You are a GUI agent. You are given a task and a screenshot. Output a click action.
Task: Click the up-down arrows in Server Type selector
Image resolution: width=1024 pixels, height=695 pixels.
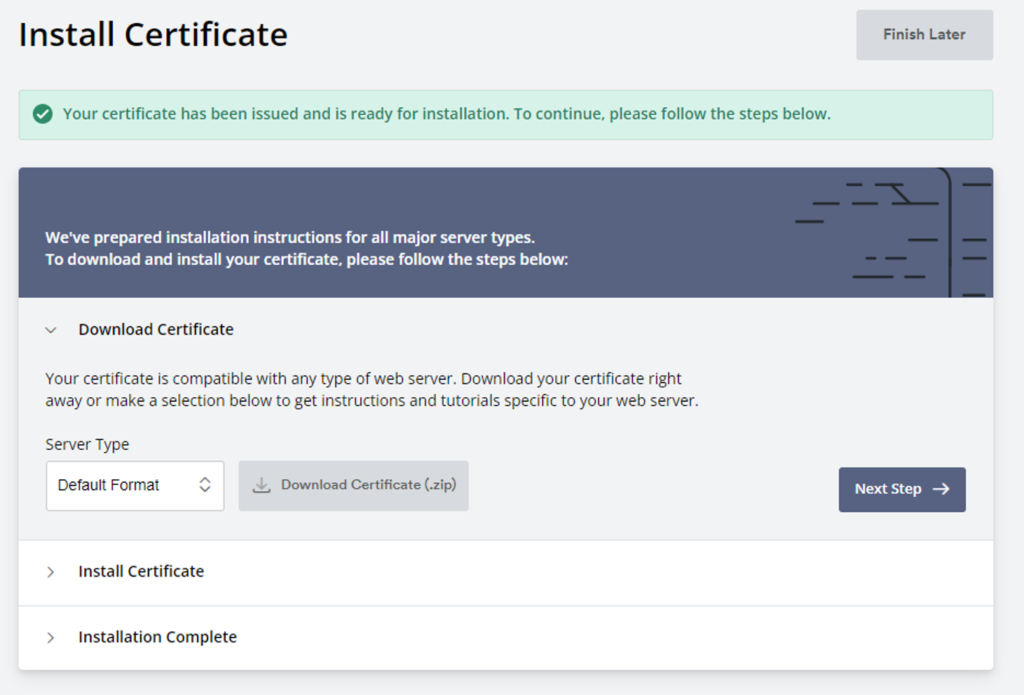tap(204, 485)
